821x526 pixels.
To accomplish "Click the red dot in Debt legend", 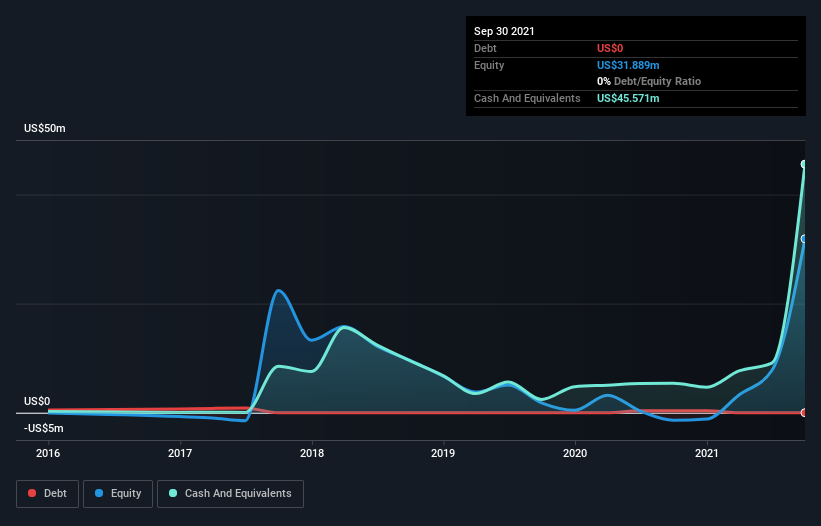I will pyautogui.click(x=32, y=493).
